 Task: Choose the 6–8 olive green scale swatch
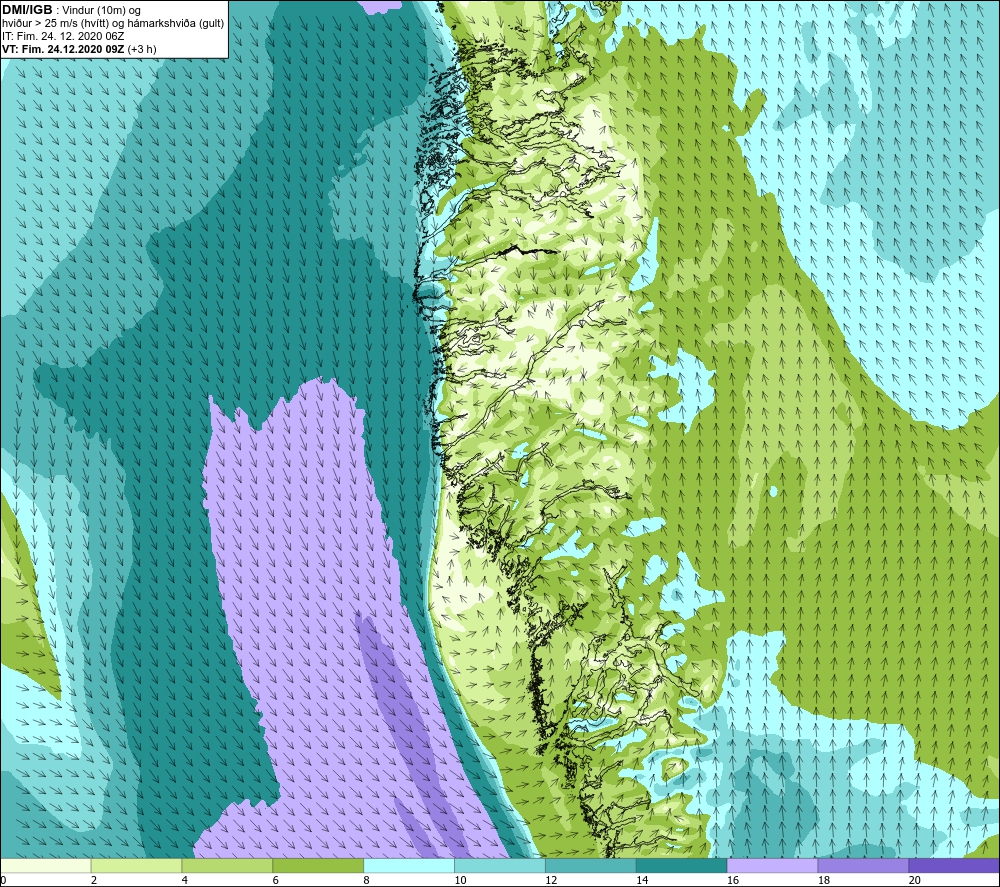tap(318, 865)
